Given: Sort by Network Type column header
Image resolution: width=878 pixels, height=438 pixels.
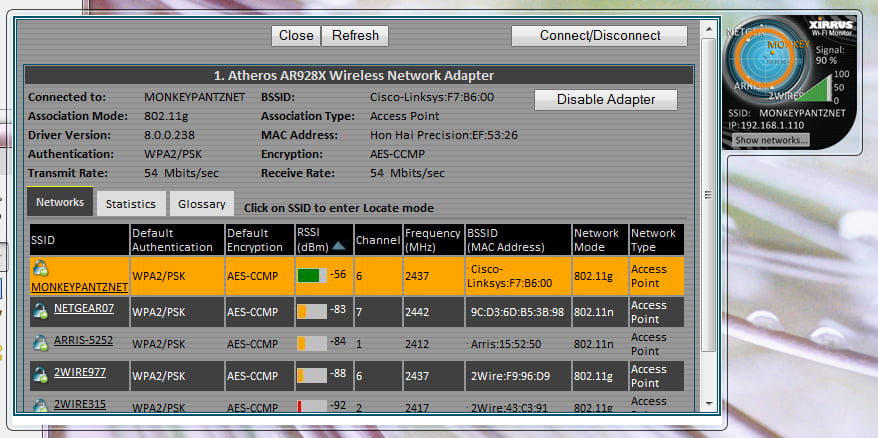Looking at the screenshot, I should pyautogui.click(x=657, y=240).
